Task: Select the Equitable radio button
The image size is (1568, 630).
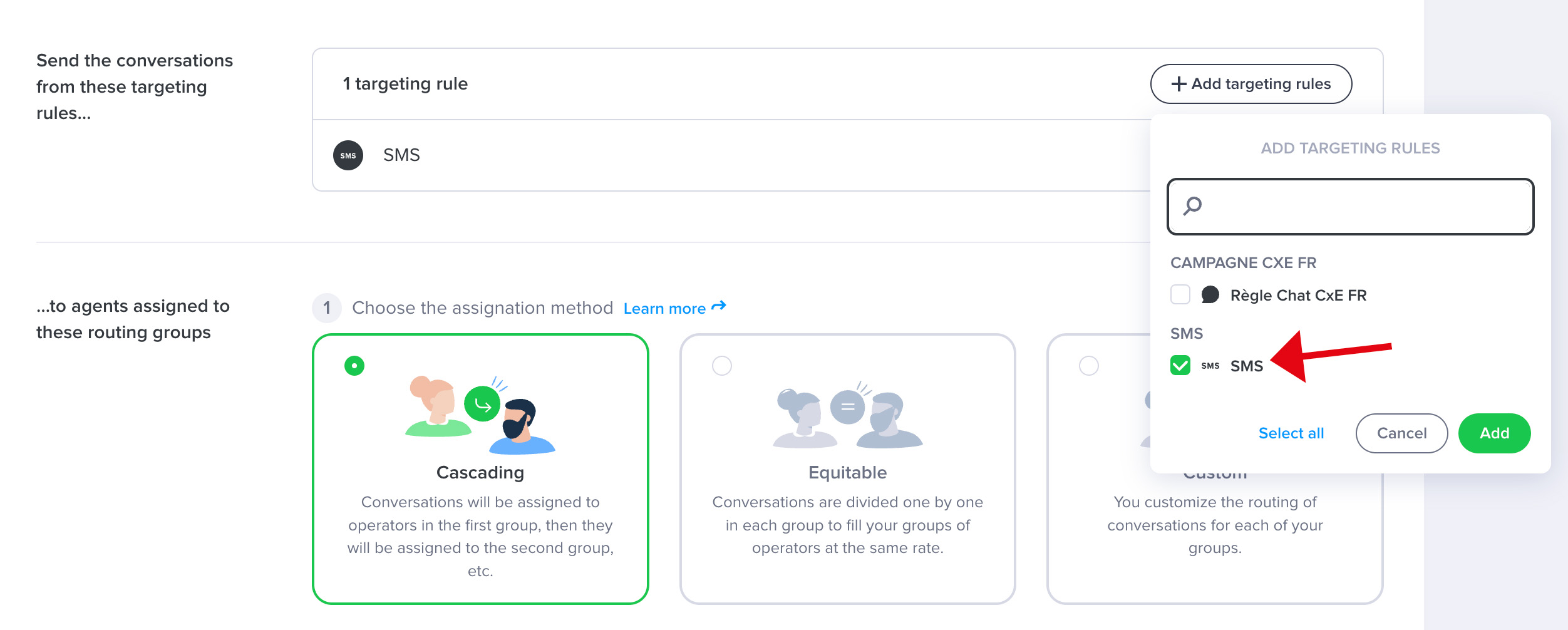Action: coord(722,366)
